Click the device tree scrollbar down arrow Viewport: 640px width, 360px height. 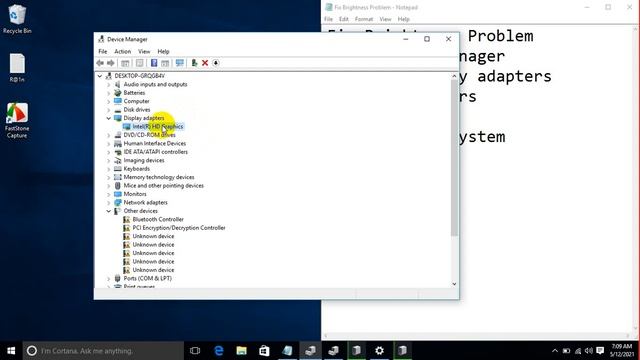(x=454, y=284)
